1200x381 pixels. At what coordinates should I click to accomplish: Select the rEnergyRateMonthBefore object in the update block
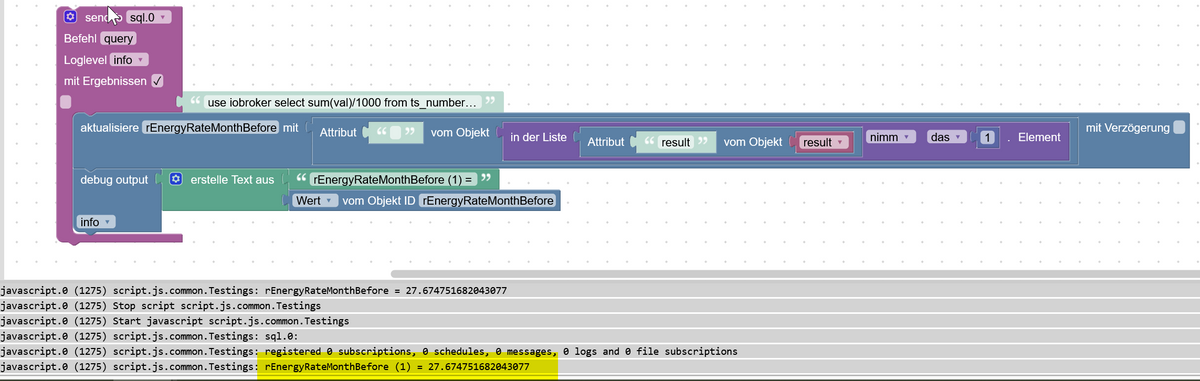pyautogui.click(x=210, y=128)
